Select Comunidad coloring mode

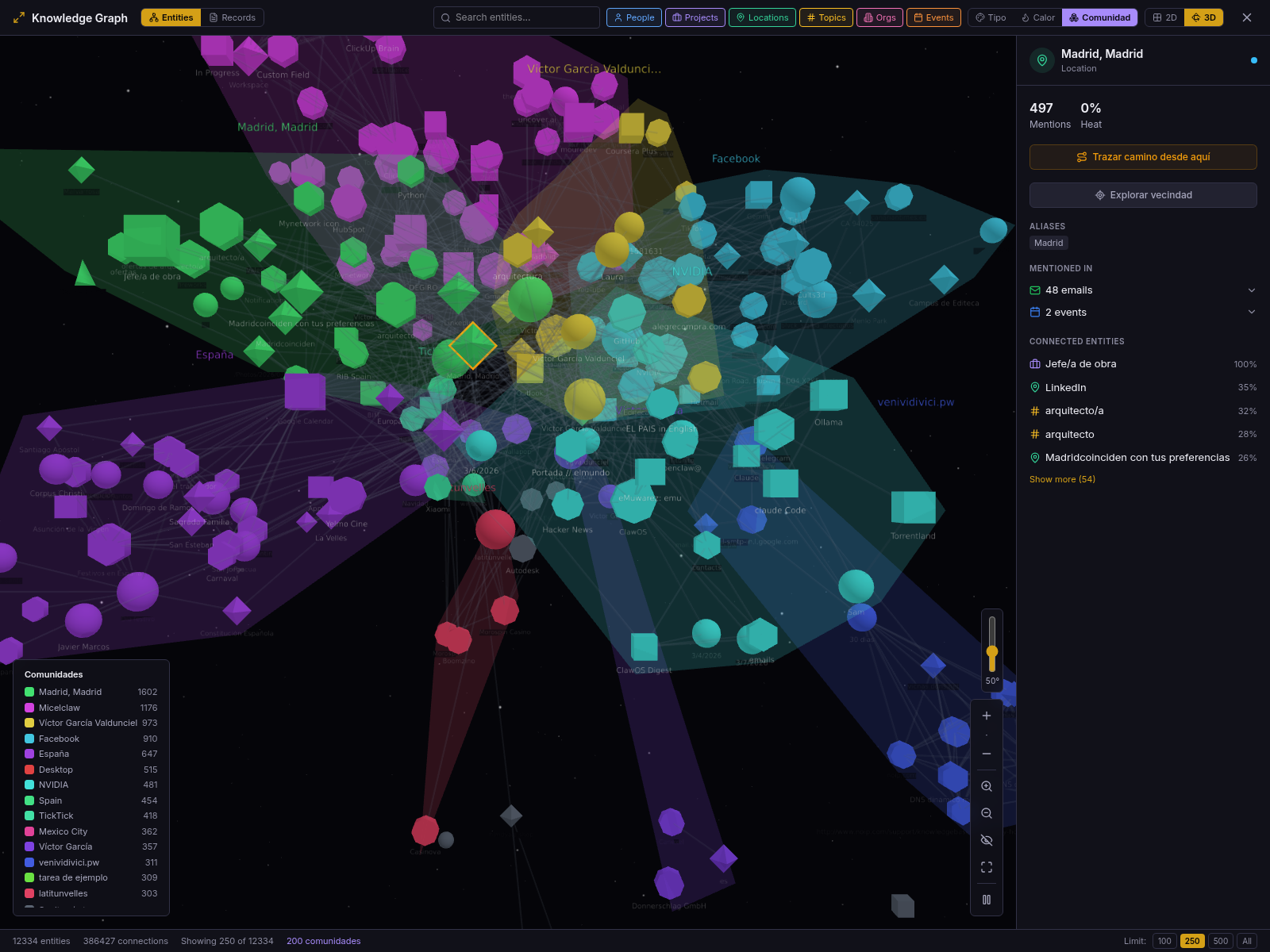(1099, 17)
